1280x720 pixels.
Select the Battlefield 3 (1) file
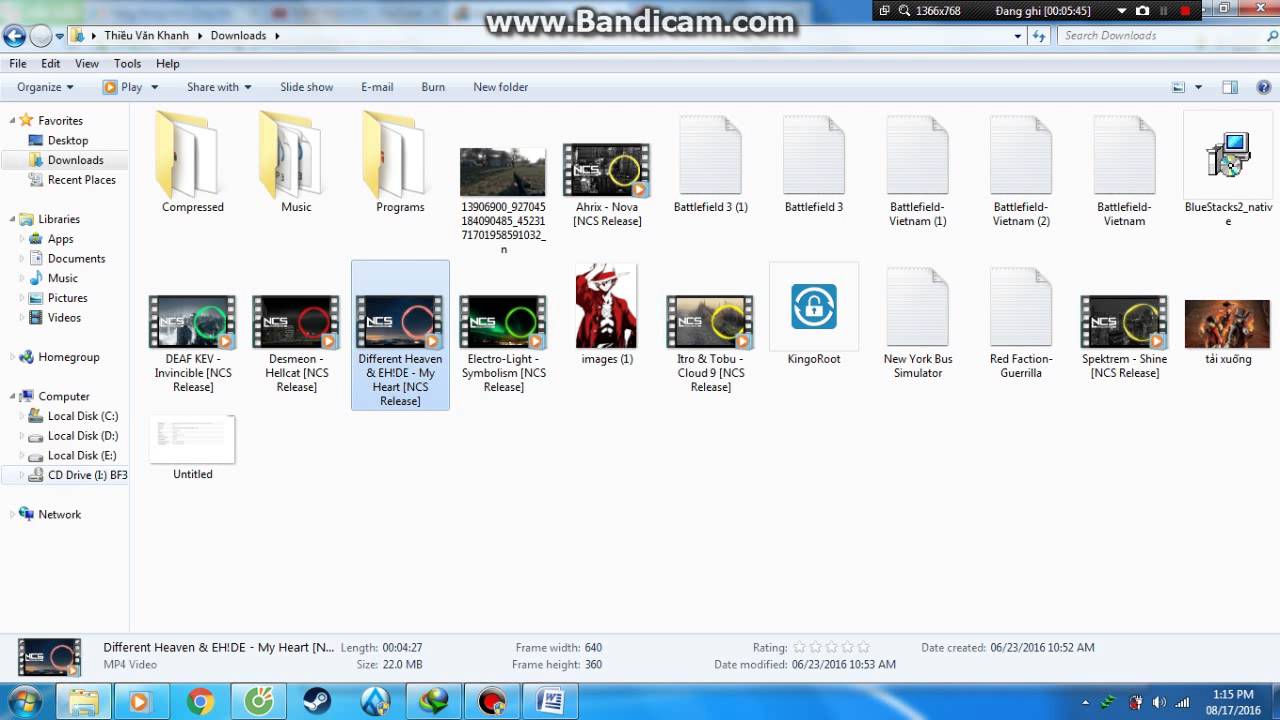click(710, 162)
